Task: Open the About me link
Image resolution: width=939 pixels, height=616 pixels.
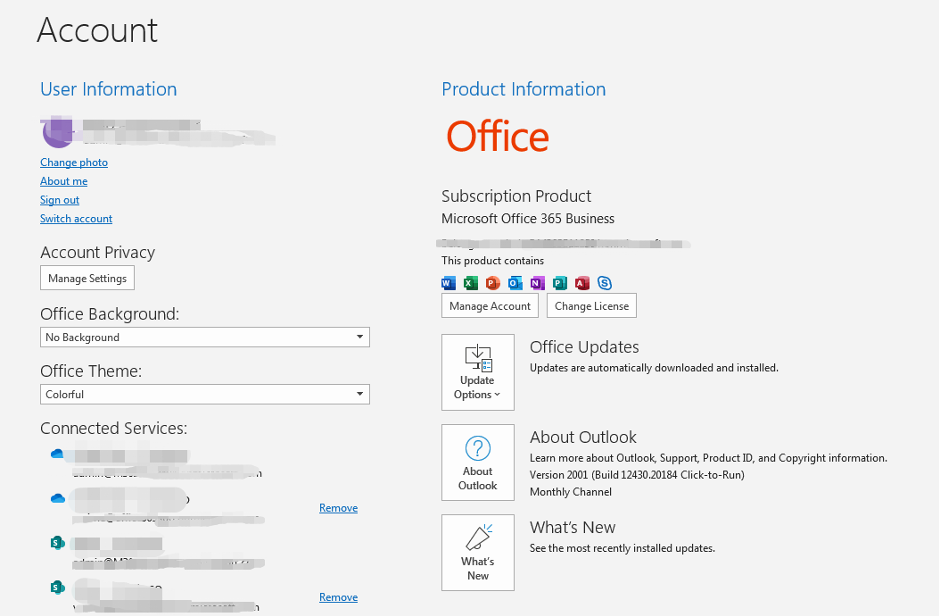Action: click(x=64, y=181)
